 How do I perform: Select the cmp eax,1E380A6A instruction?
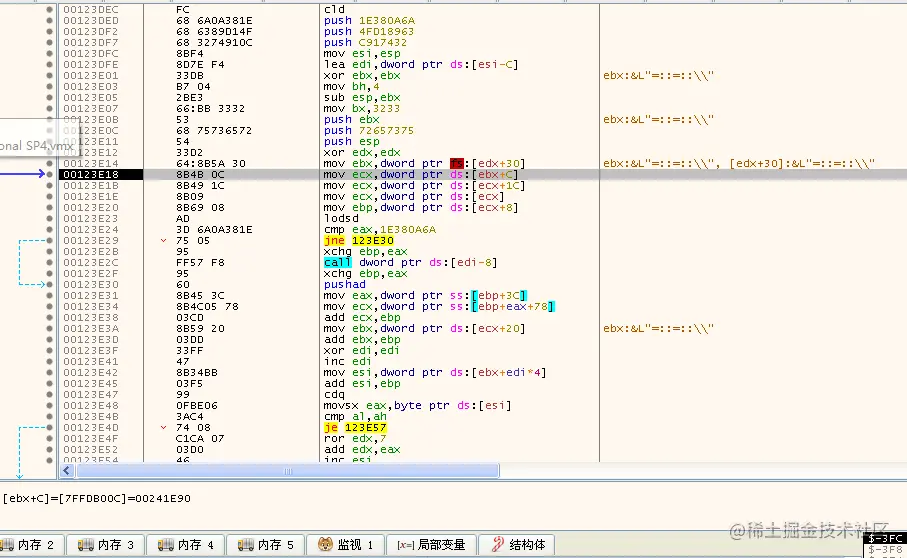[379, 230]
